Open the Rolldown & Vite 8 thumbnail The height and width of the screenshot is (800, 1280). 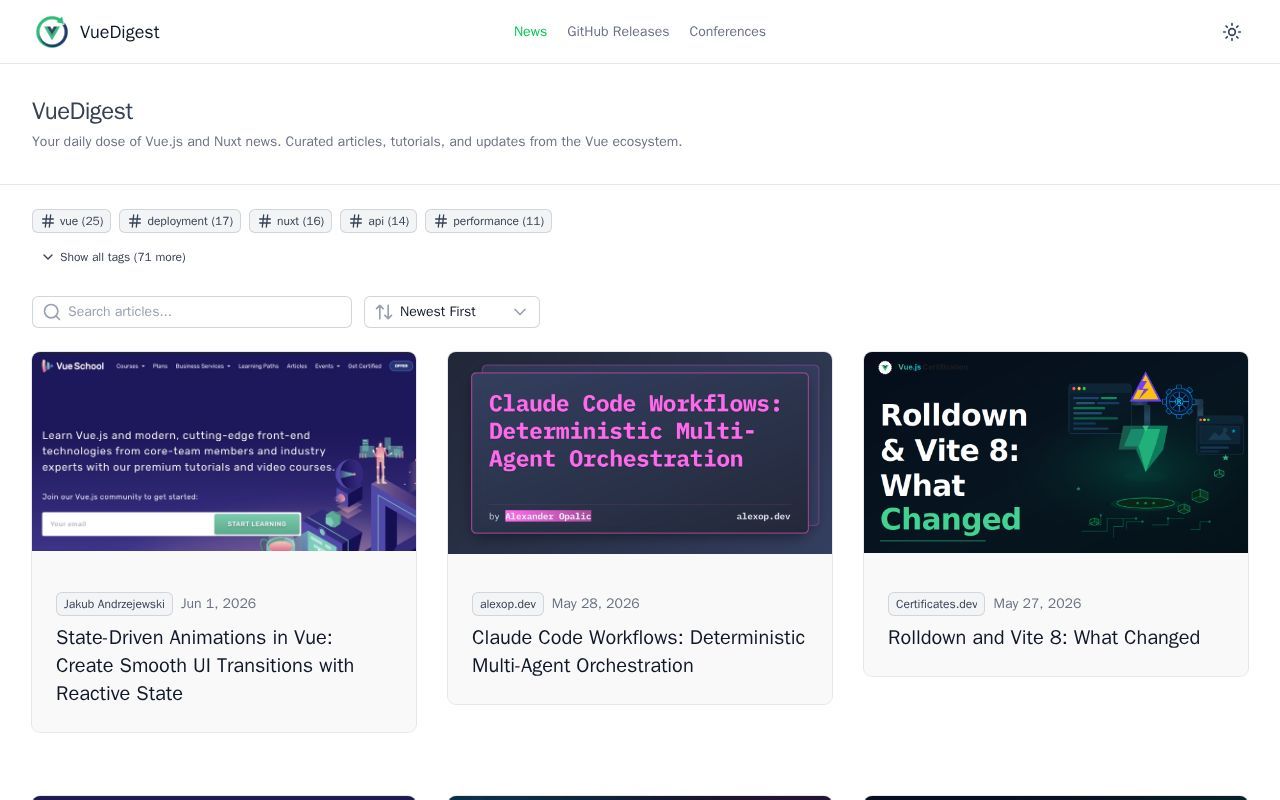click(x=1056, y=452)
